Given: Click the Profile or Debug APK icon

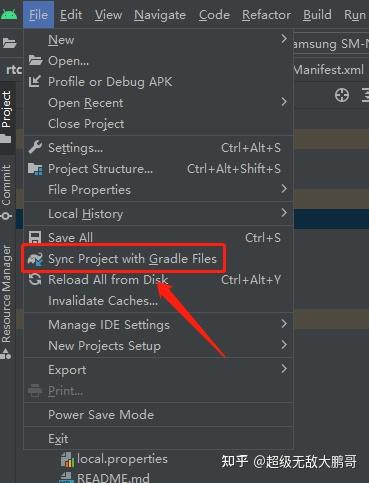Looking at the screenshot, I should (x=35, y=81).
